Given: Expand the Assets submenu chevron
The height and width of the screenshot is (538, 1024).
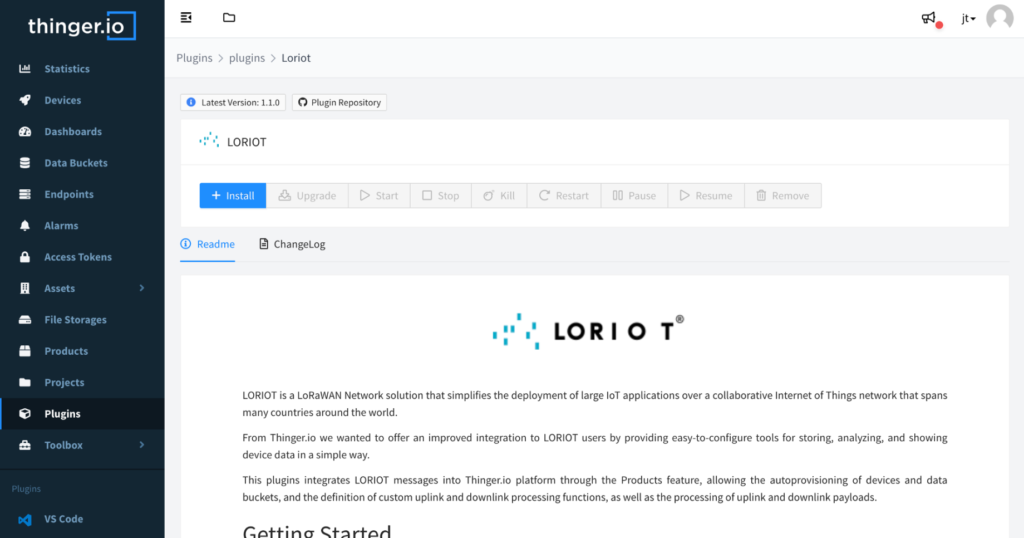Looking at the screenshot, I should click(142, 288).
